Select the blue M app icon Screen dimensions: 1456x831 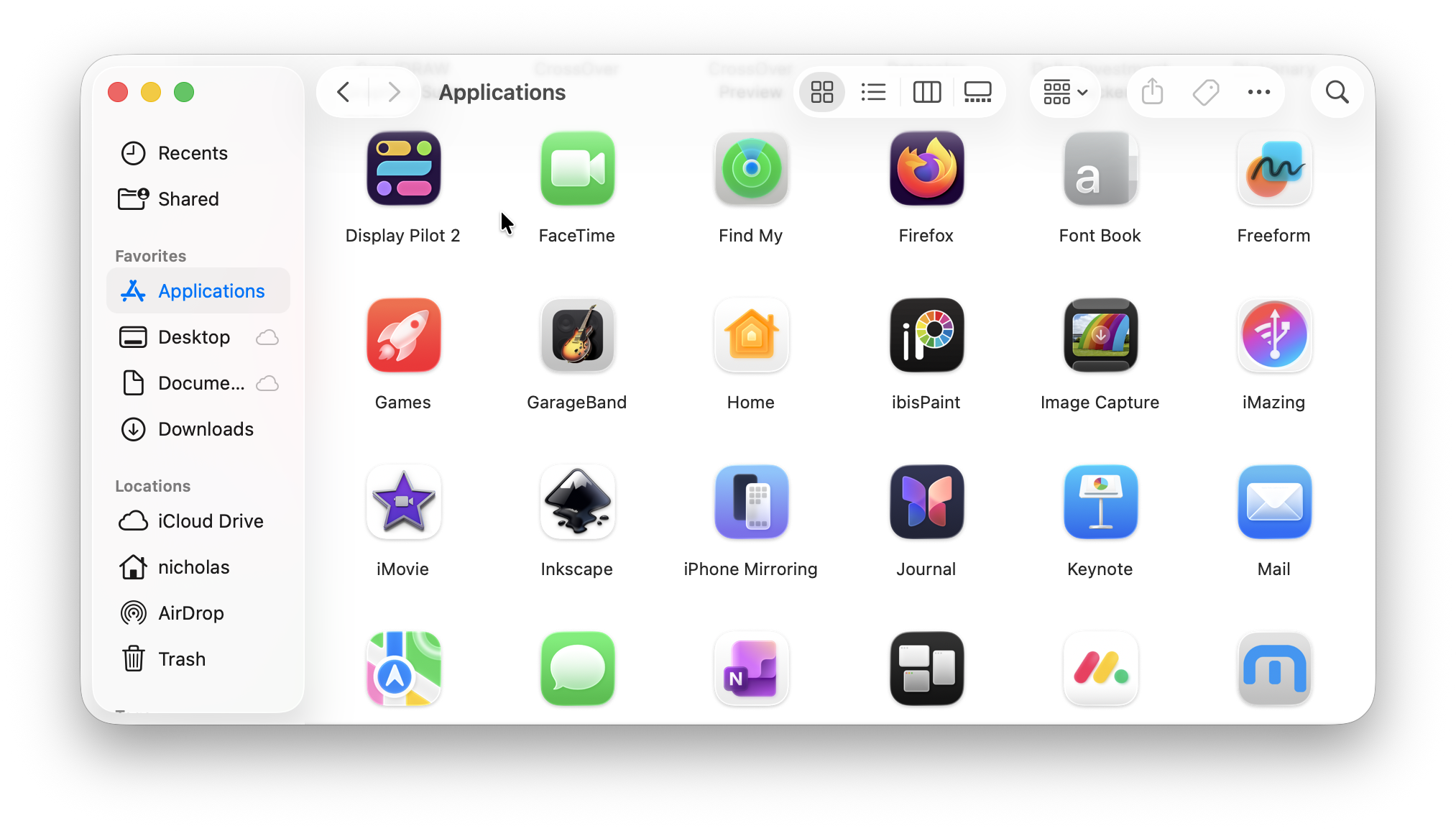[1274, 669]
